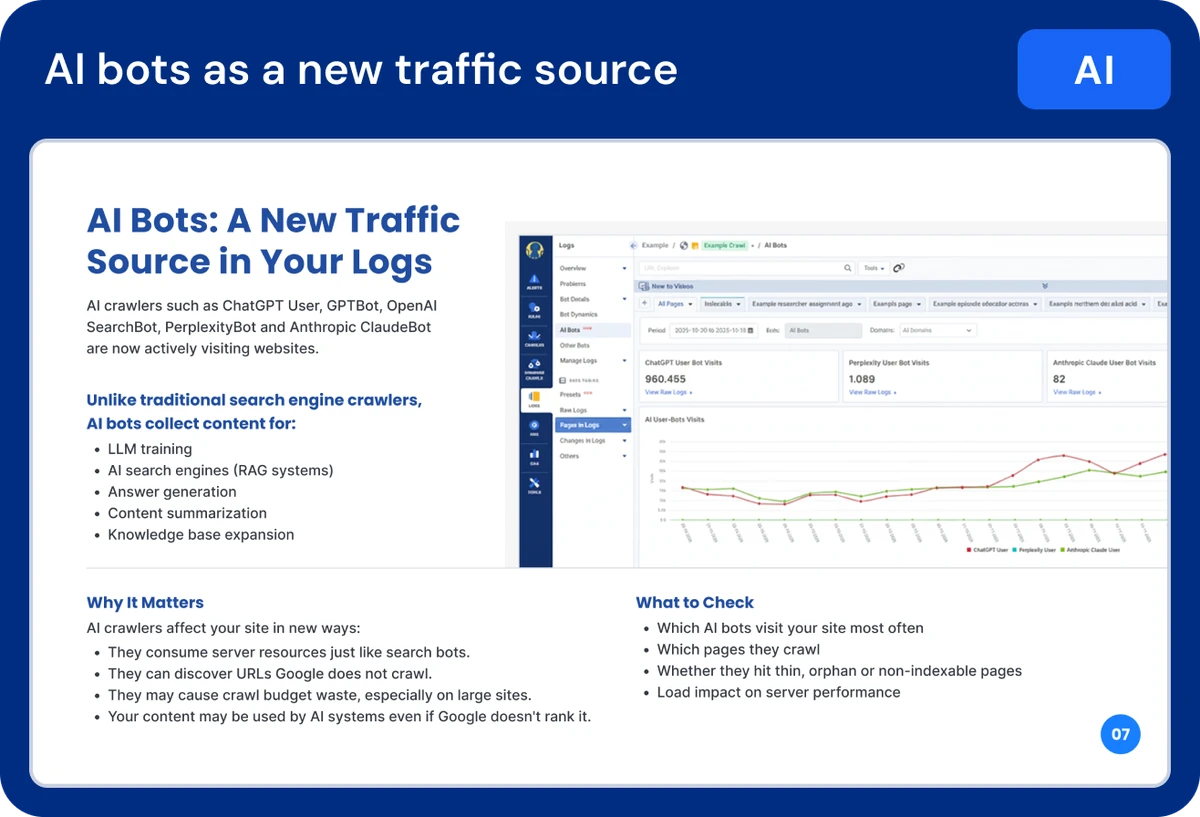The width and height of the screenshot is (1200, 817).
Task: Open the Domains dropdown
Action: (937, 330)
